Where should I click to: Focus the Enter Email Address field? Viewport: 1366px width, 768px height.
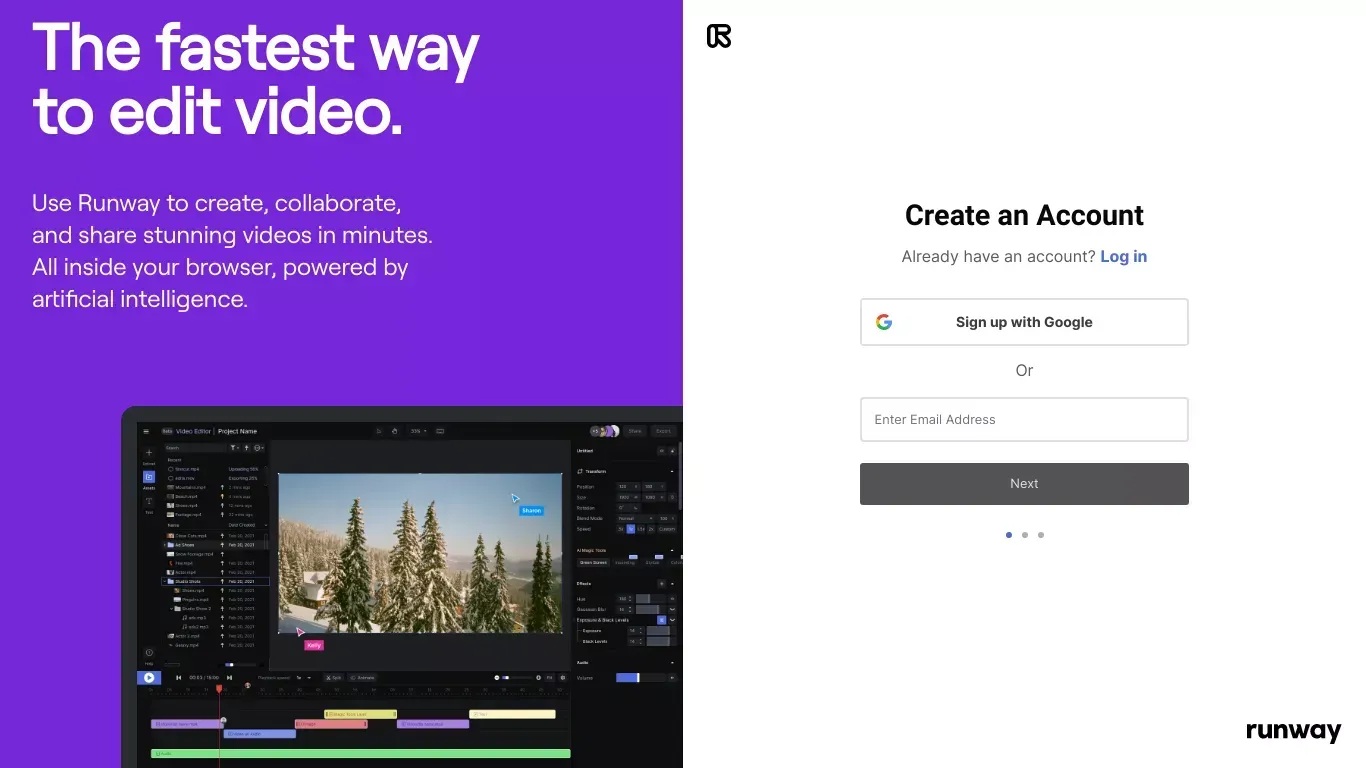[x=1024, y=420]
